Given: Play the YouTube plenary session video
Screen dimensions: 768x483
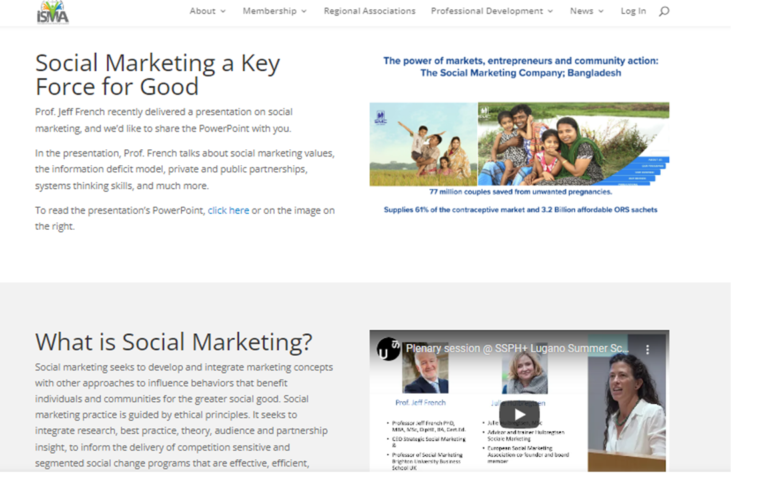Looking at the screenshot, I should (519, 414).
